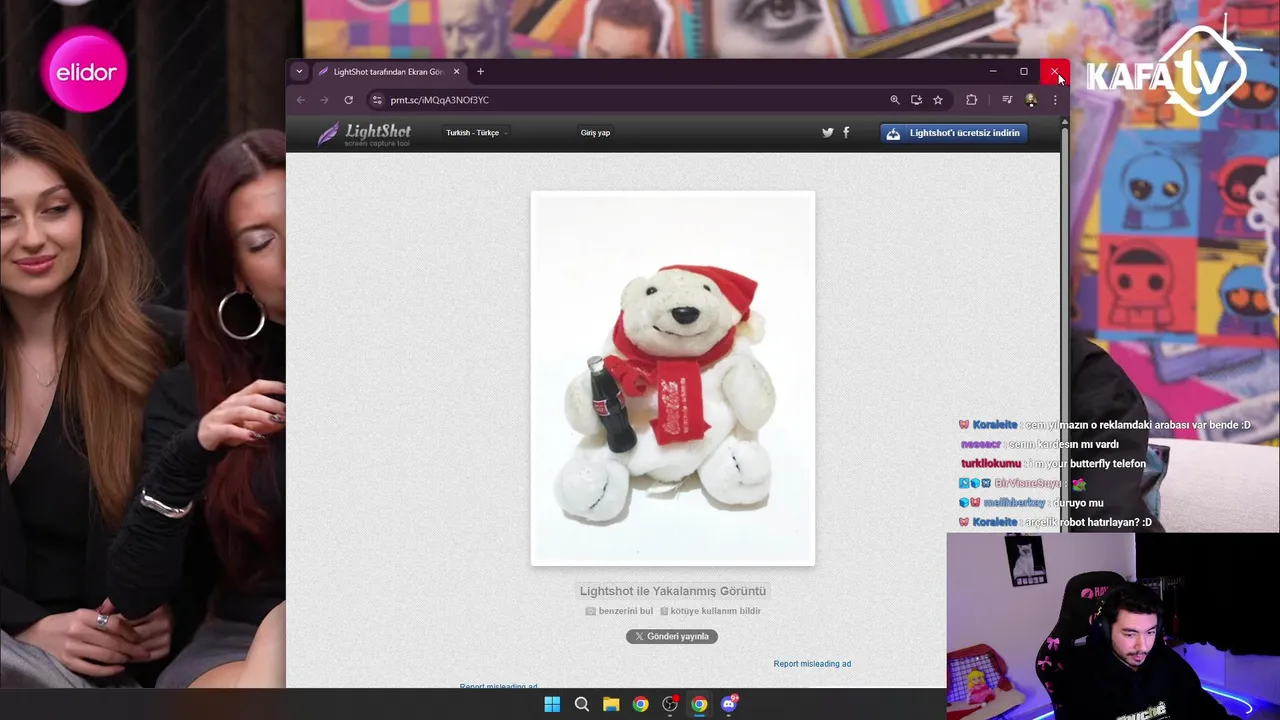Open Windows taskbar search
This screenshot has width=1280, height=720.
(x=581, y=704)
